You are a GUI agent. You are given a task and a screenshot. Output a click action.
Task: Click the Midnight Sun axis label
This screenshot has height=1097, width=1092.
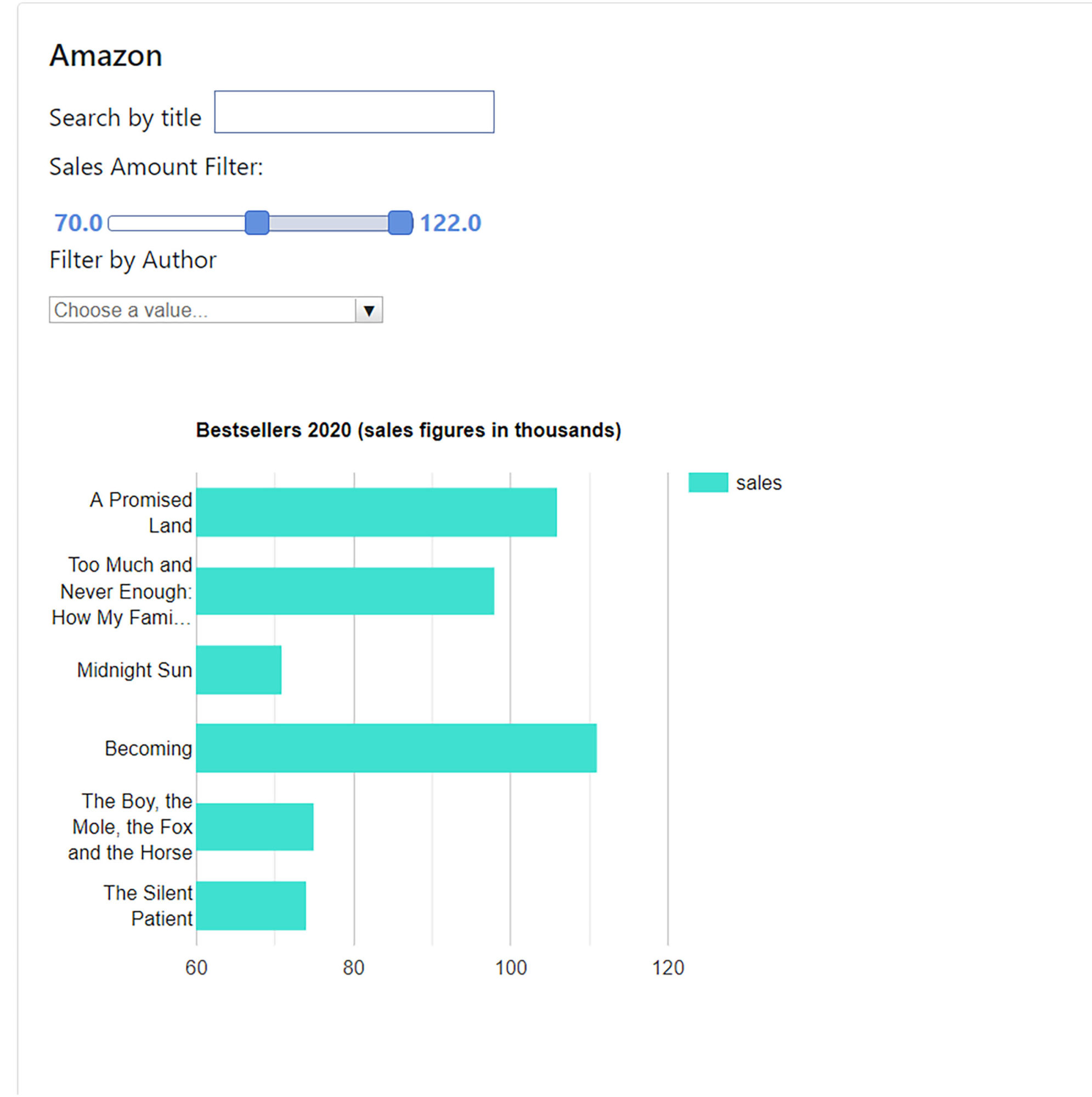coord(134,670)
